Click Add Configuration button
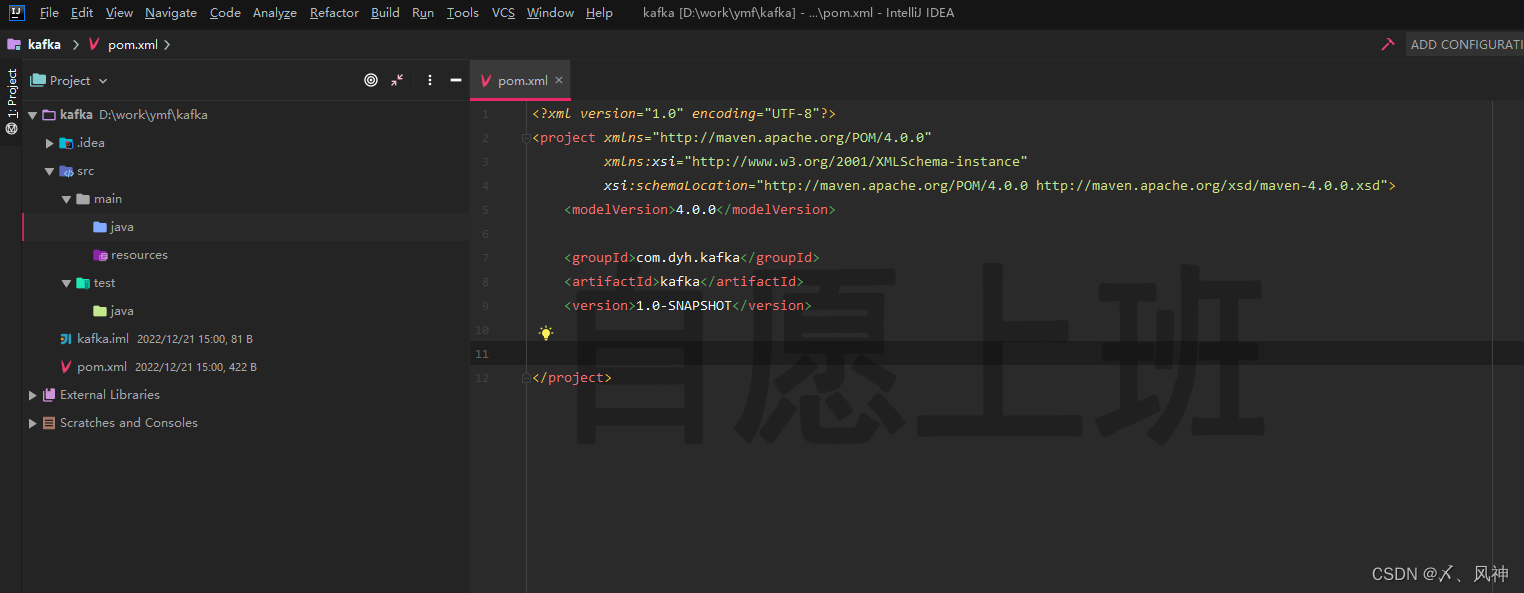The width and height of the screenshot is (1524, 593). (x=1465, y=44)
